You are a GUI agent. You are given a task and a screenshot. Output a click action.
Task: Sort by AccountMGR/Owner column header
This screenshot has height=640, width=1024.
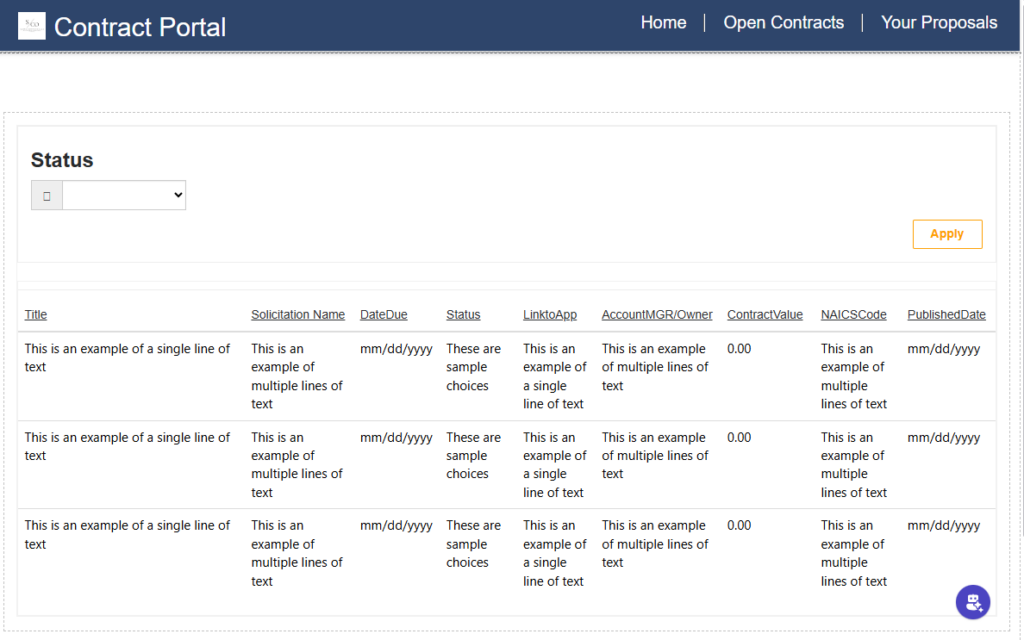(657, 315)
